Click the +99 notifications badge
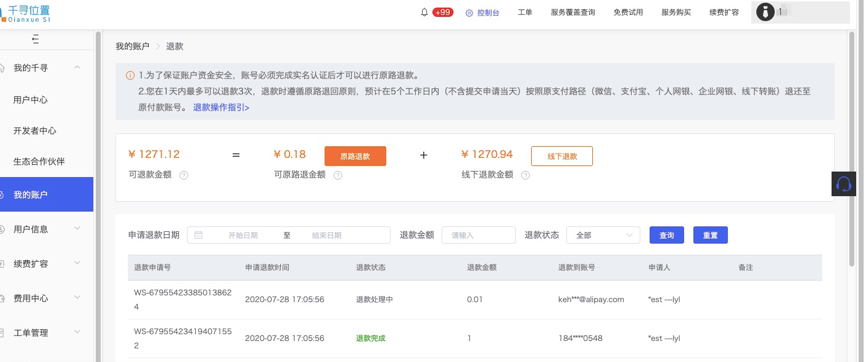864x362 pixels. click(442, 12)
